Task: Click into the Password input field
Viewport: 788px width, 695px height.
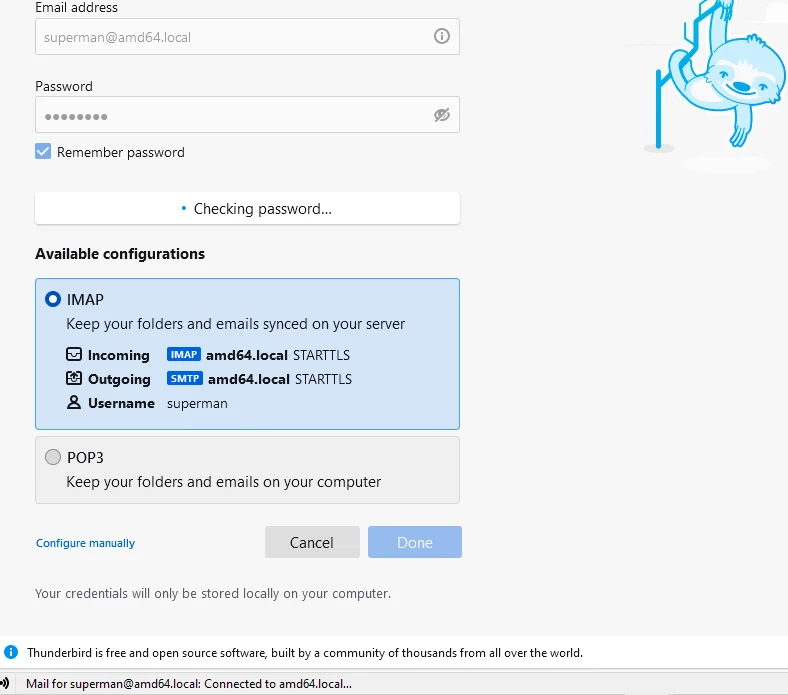Action: click(x=230, y=115)
